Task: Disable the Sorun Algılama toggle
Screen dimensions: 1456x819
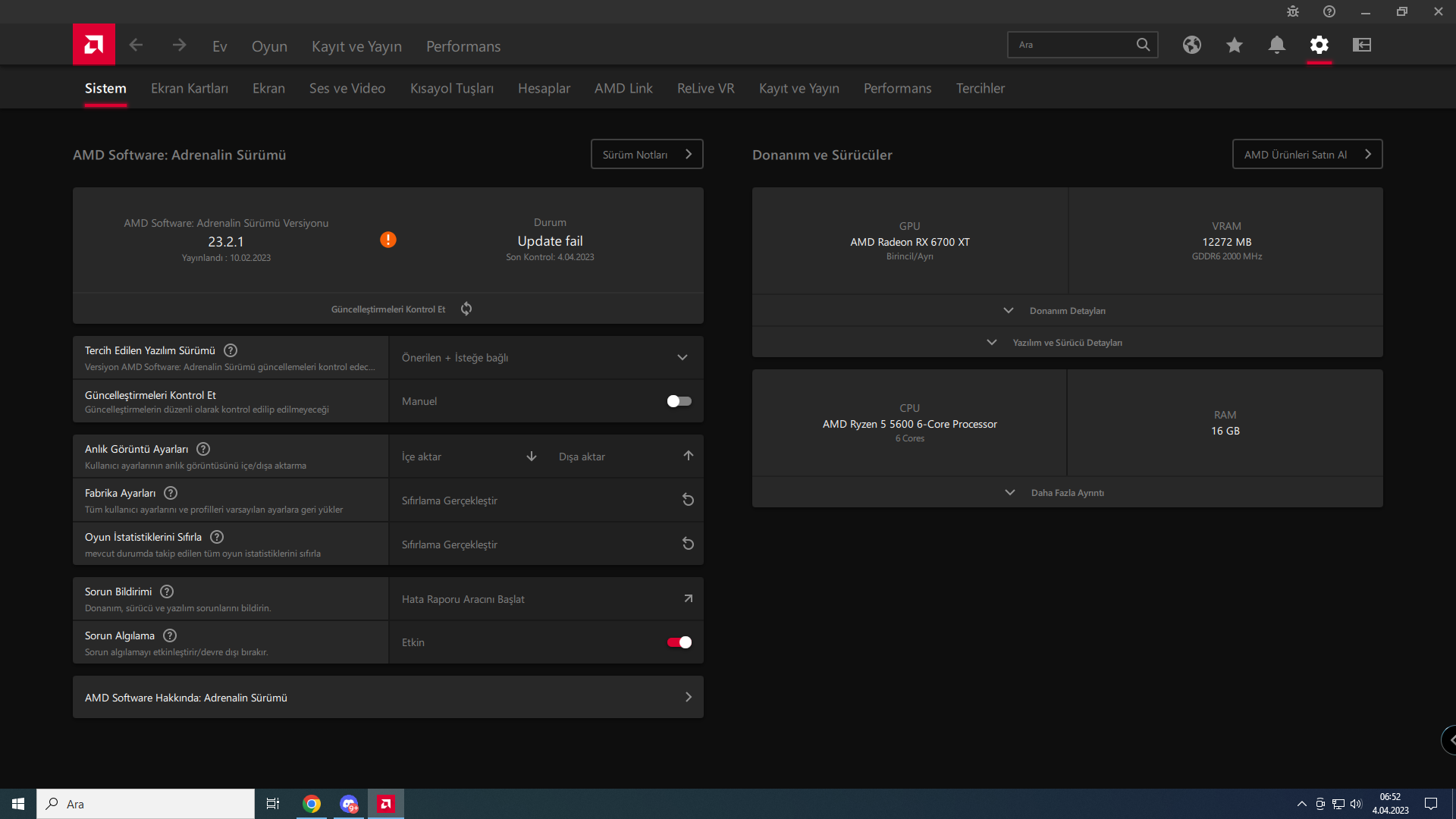Action: pos(679,642)
